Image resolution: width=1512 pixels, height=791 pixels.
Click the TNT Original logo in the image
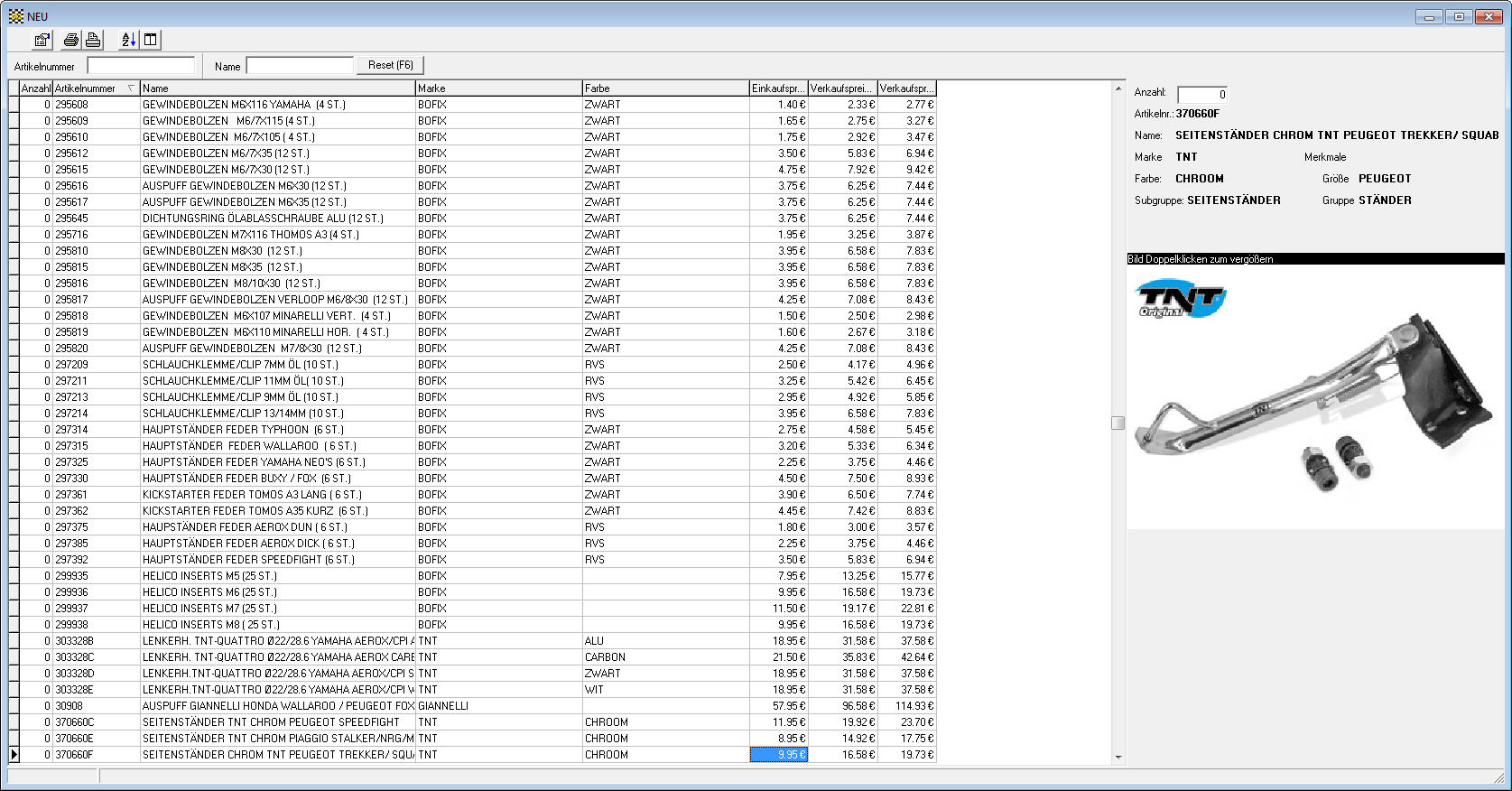(x=1181, y=298)
